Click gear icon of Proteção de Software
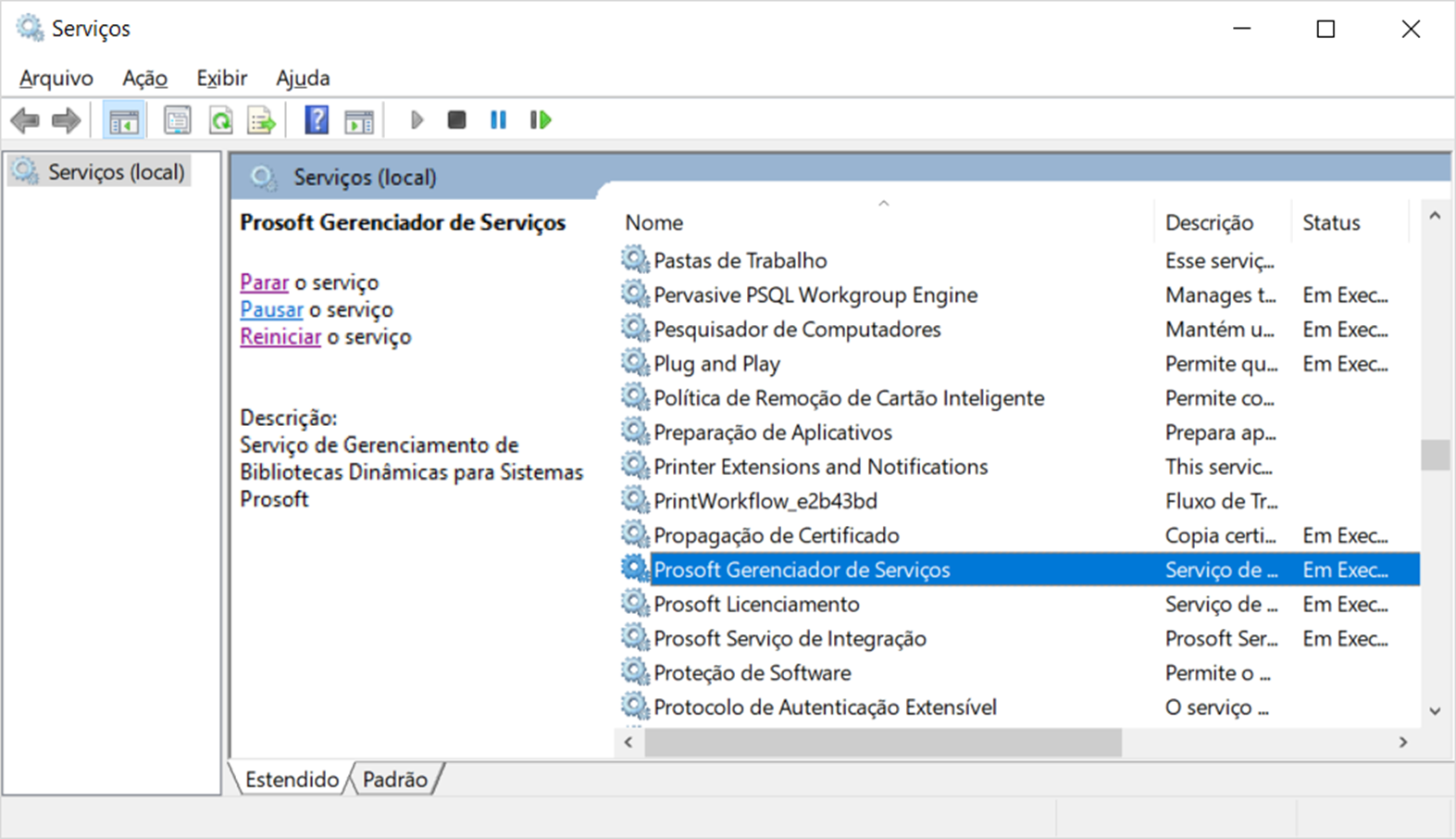The height and width of the screenshot is (839, 1456). point(635,671)
